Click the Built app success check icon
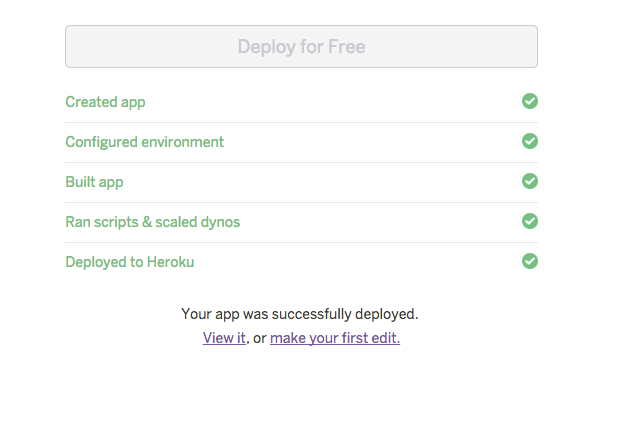Viewport: 623px width, 442px height. (x=530, y=181)
